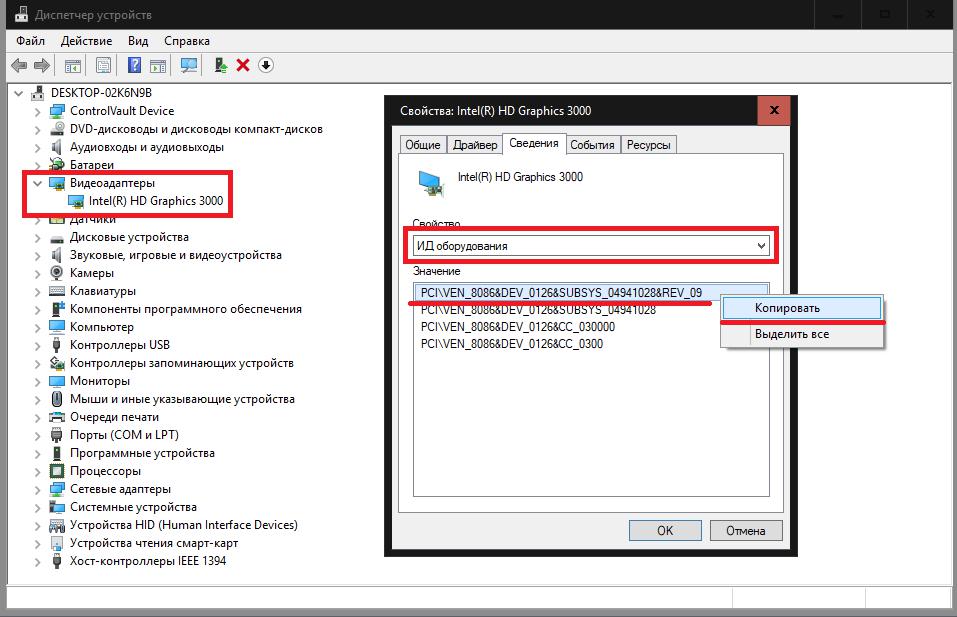Click the battery icon beside Батареи
957x617 pixels.
(57, 164)
